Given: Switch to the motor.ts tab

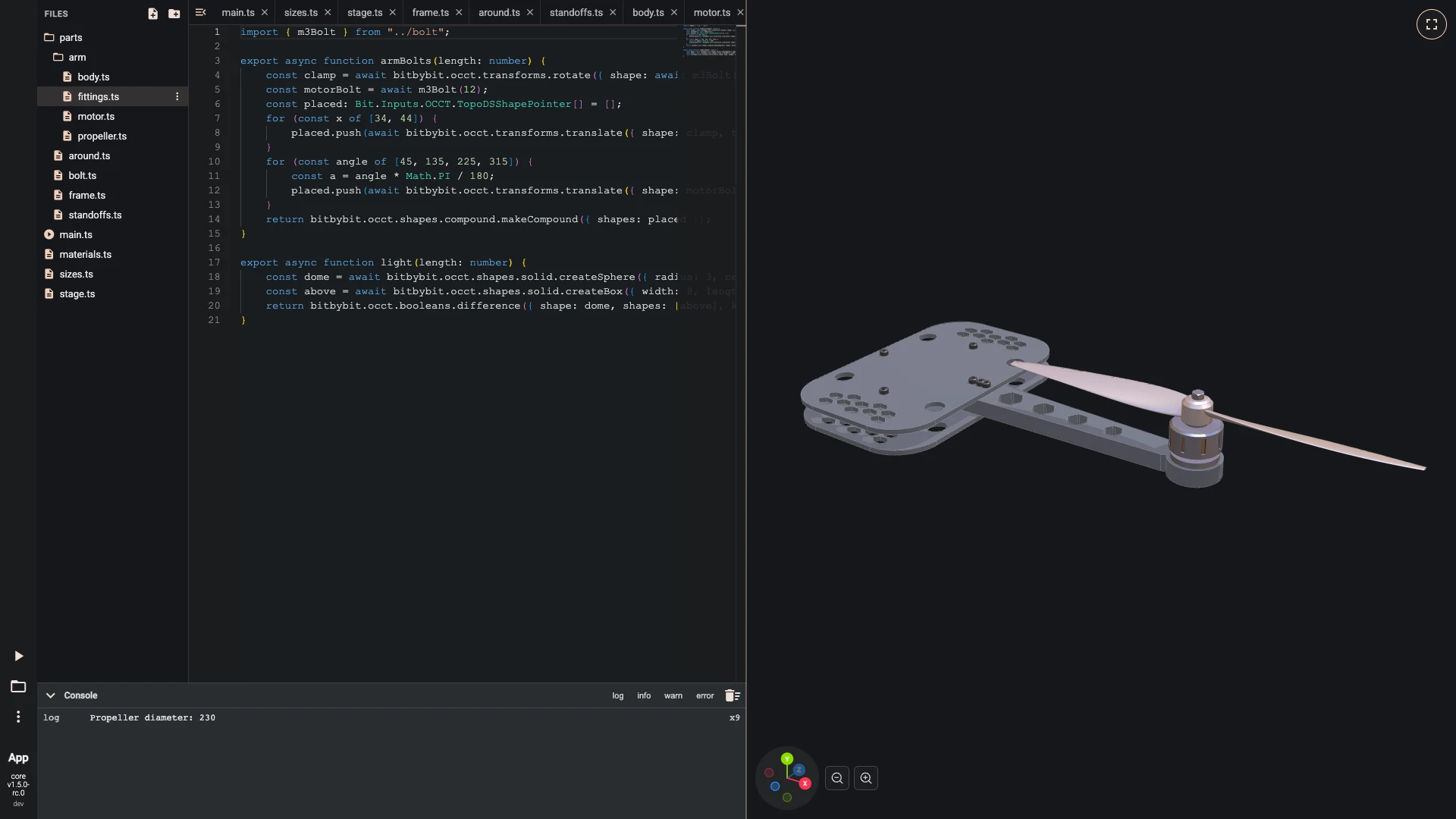Looking at the screenshot, I should click(711, 12).
